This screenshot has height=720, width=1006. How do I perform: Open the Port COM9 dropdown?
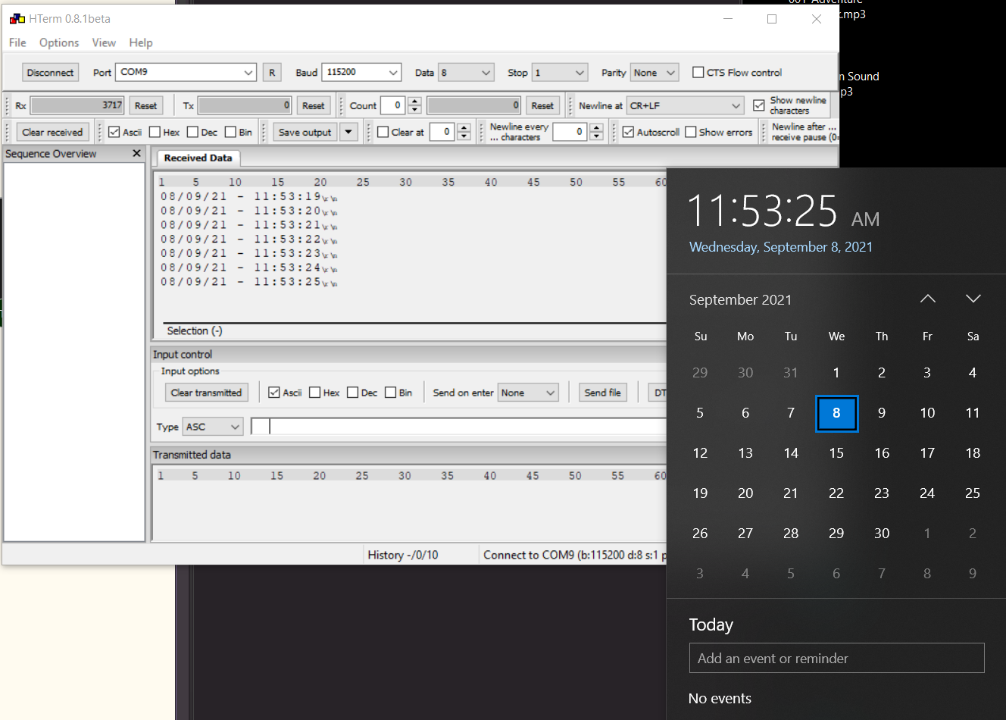[x=248, y=73]
